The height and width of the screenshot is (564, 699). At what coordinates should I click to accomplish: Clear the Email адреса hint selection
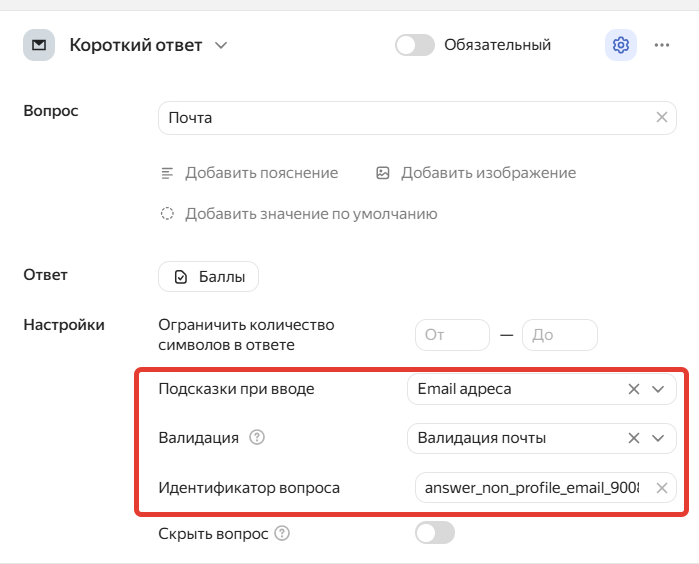[634, 389]
